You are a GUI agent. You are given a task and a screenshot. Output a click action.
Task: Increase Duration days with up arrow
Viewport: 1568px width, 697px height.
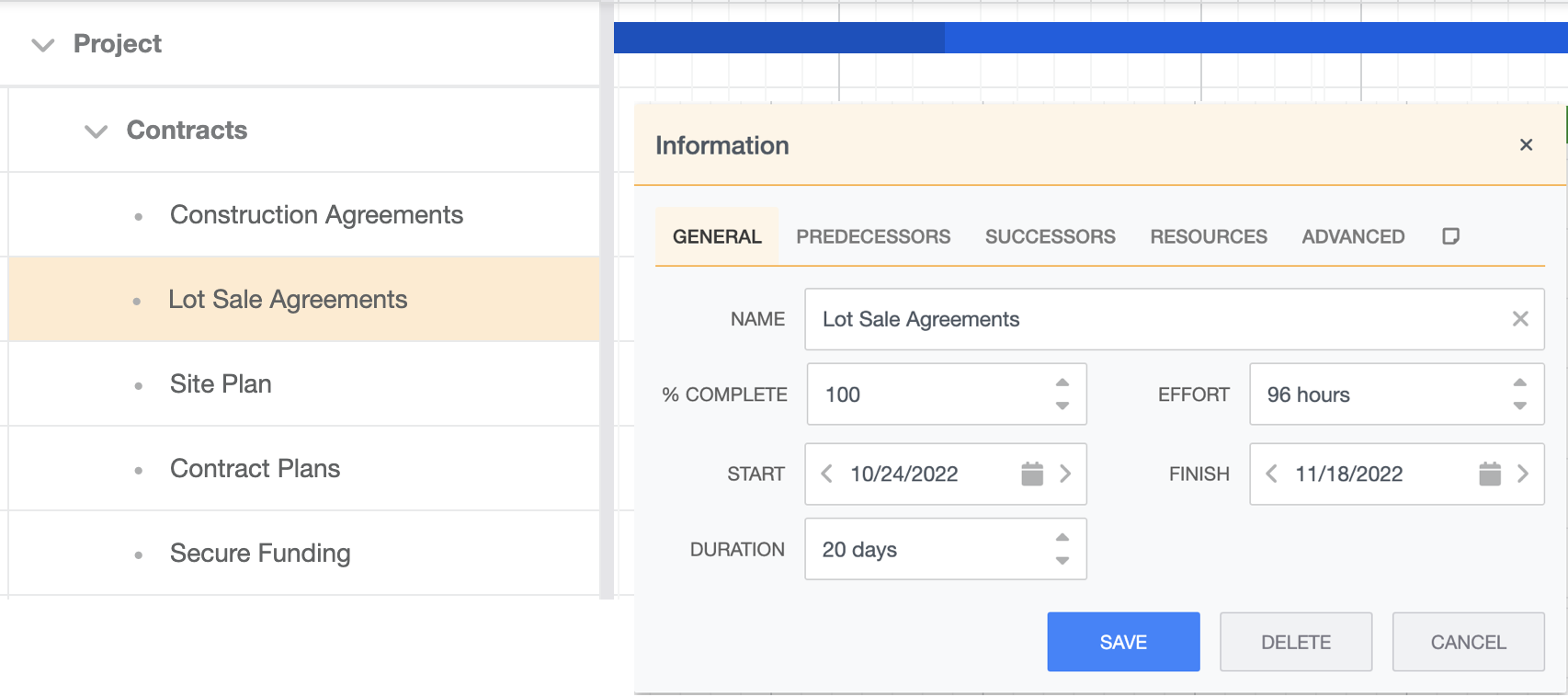[x=1062, y=537]
